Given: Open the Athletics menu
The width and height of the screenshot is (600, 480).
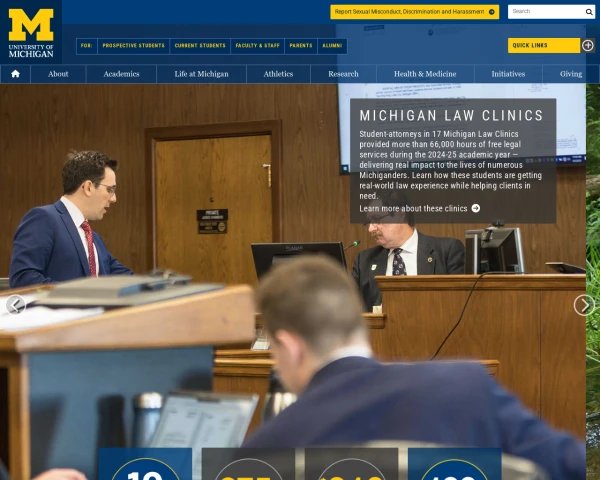Looking at the screenshot, I should coord(278,74).
